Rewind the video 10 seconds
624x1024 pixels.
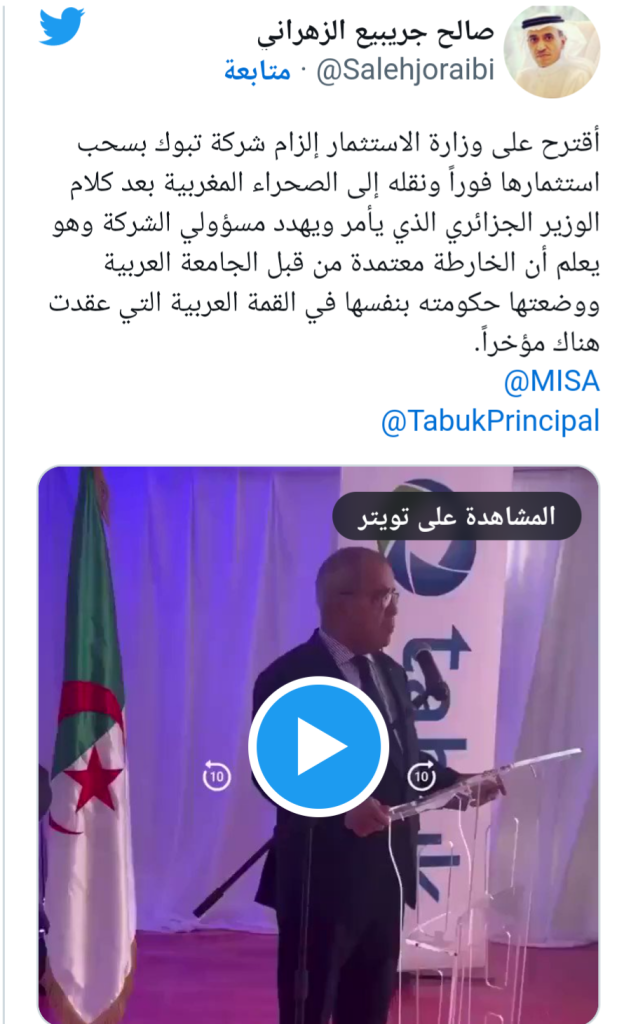tap(217, 775)
